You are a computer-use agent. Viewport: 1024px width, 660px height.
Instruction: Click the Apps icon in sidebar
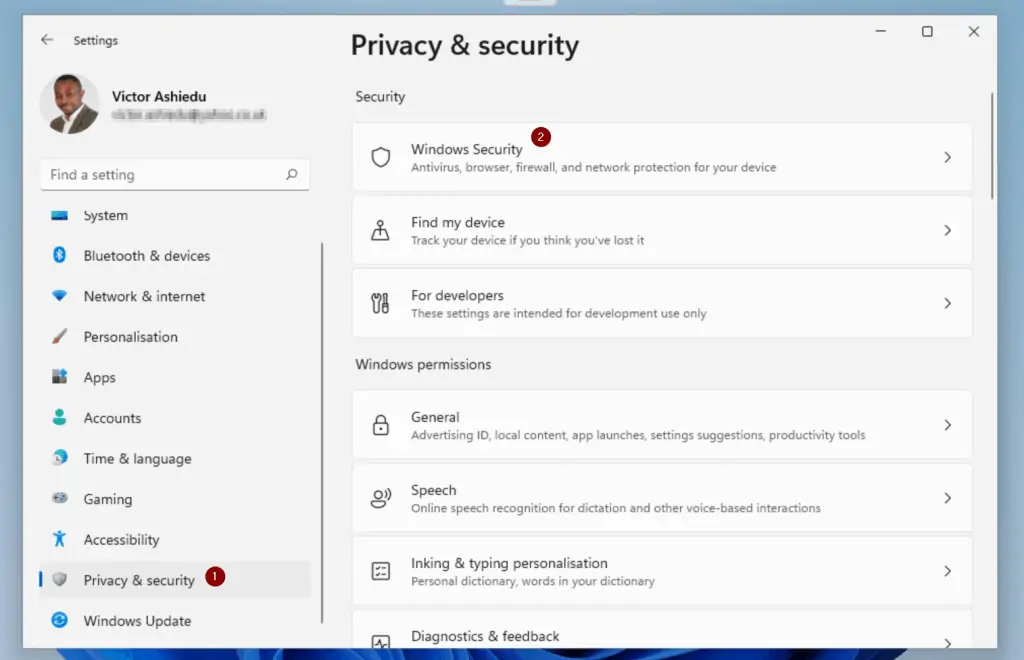pos(59,377)
